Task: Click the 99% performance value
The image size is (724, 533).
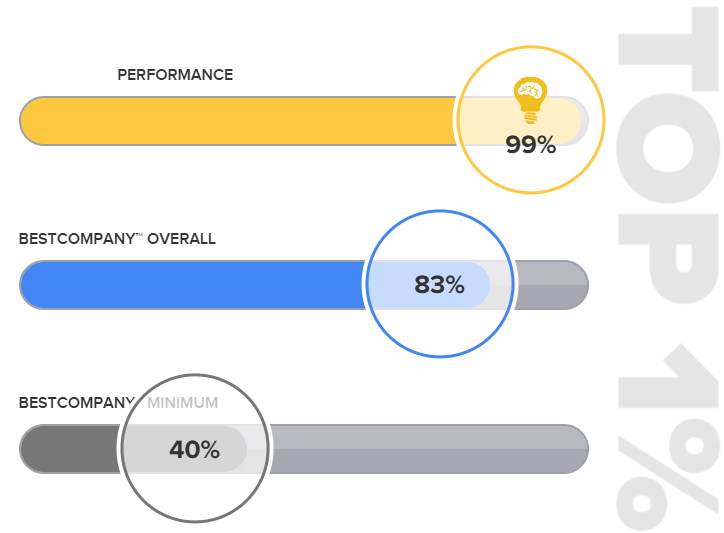Action: click(x=530, y=145)
